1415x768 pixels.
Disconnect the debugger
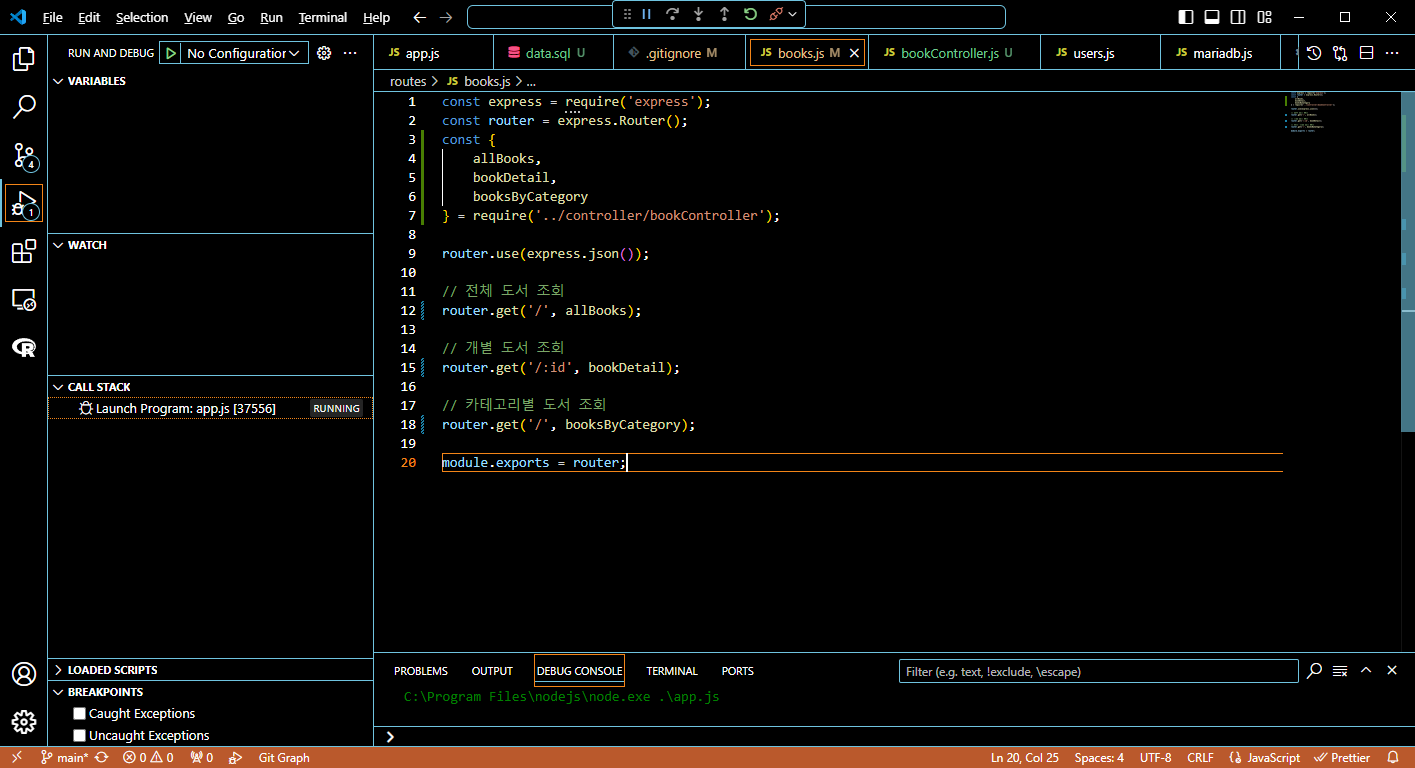[x=776, y=14]
